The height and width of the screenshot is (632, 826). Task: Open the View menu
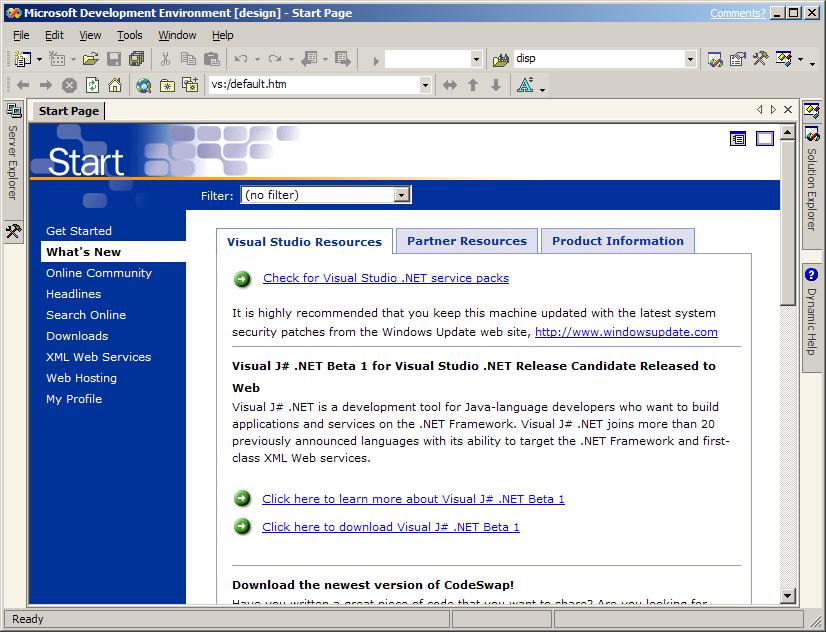(90, 35)
